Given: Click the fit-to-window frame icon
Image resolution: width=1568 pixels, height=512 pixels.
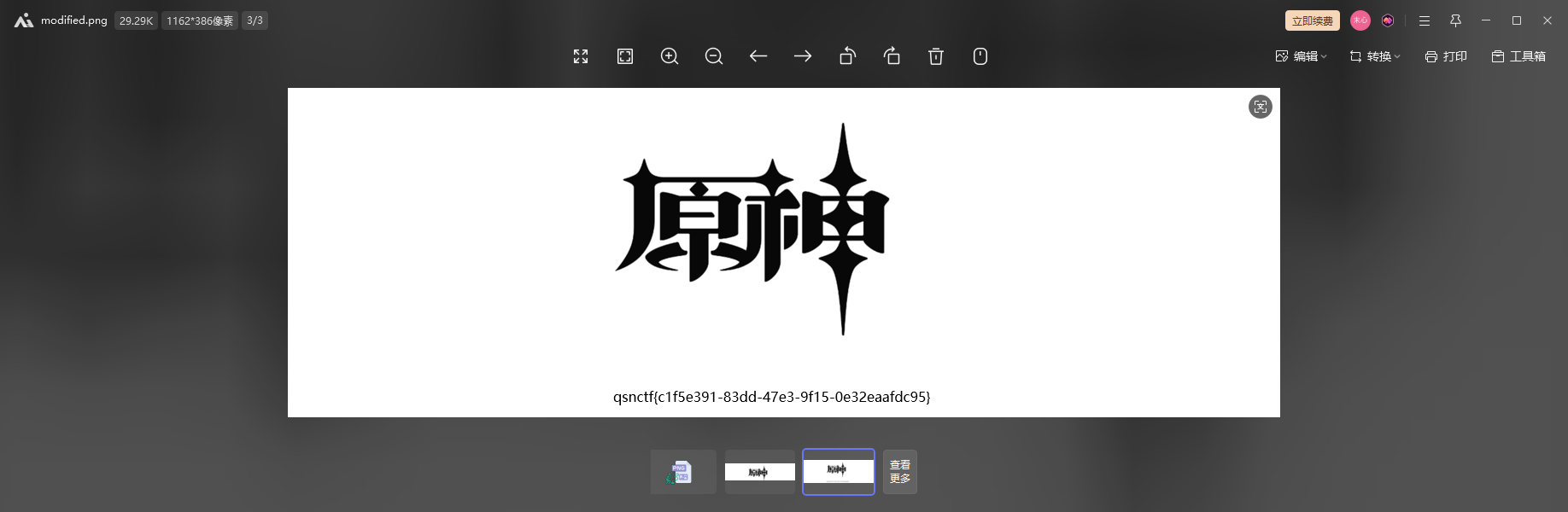Looking at the screenshot, I should pos(625,56).
